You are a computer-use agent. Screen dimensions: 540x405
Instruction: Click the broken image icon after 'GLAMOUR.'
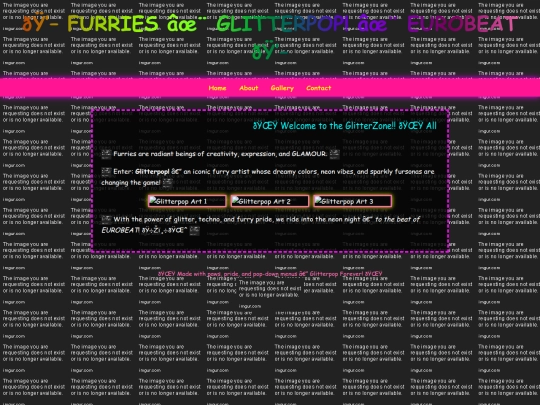pyautogui.click(x=334, y=154)
